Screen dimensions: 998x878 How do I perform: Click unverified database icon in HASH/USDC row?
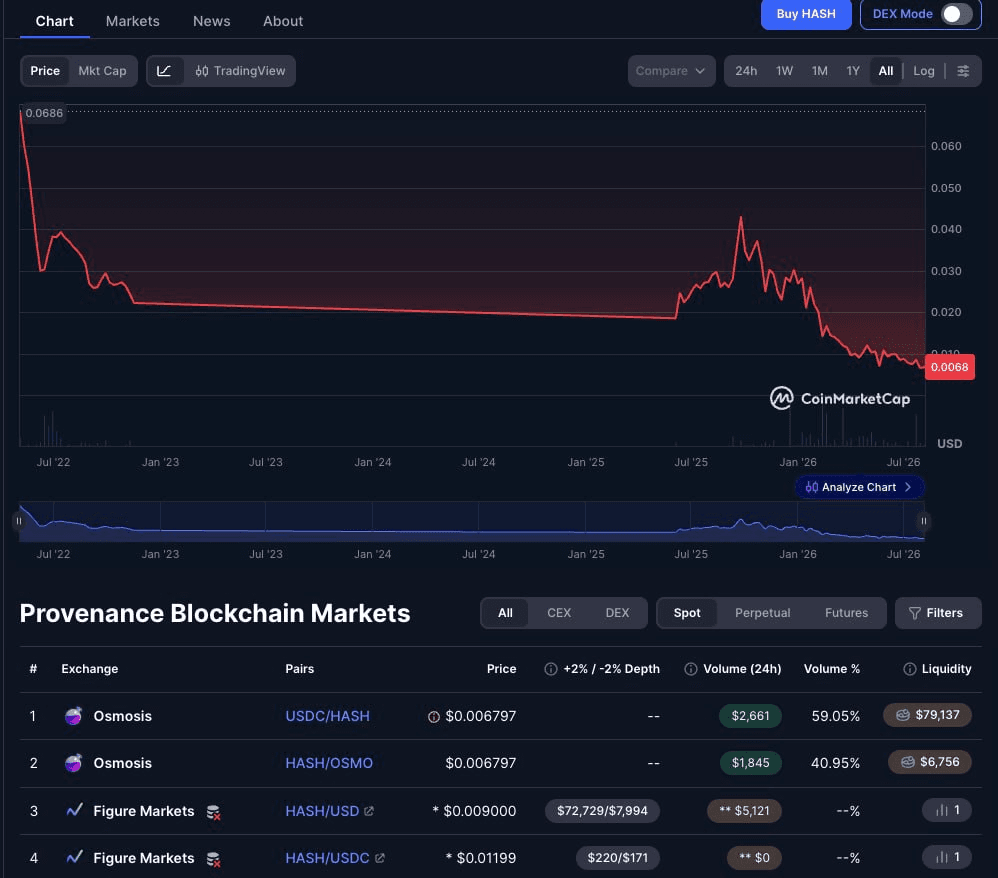214,859
